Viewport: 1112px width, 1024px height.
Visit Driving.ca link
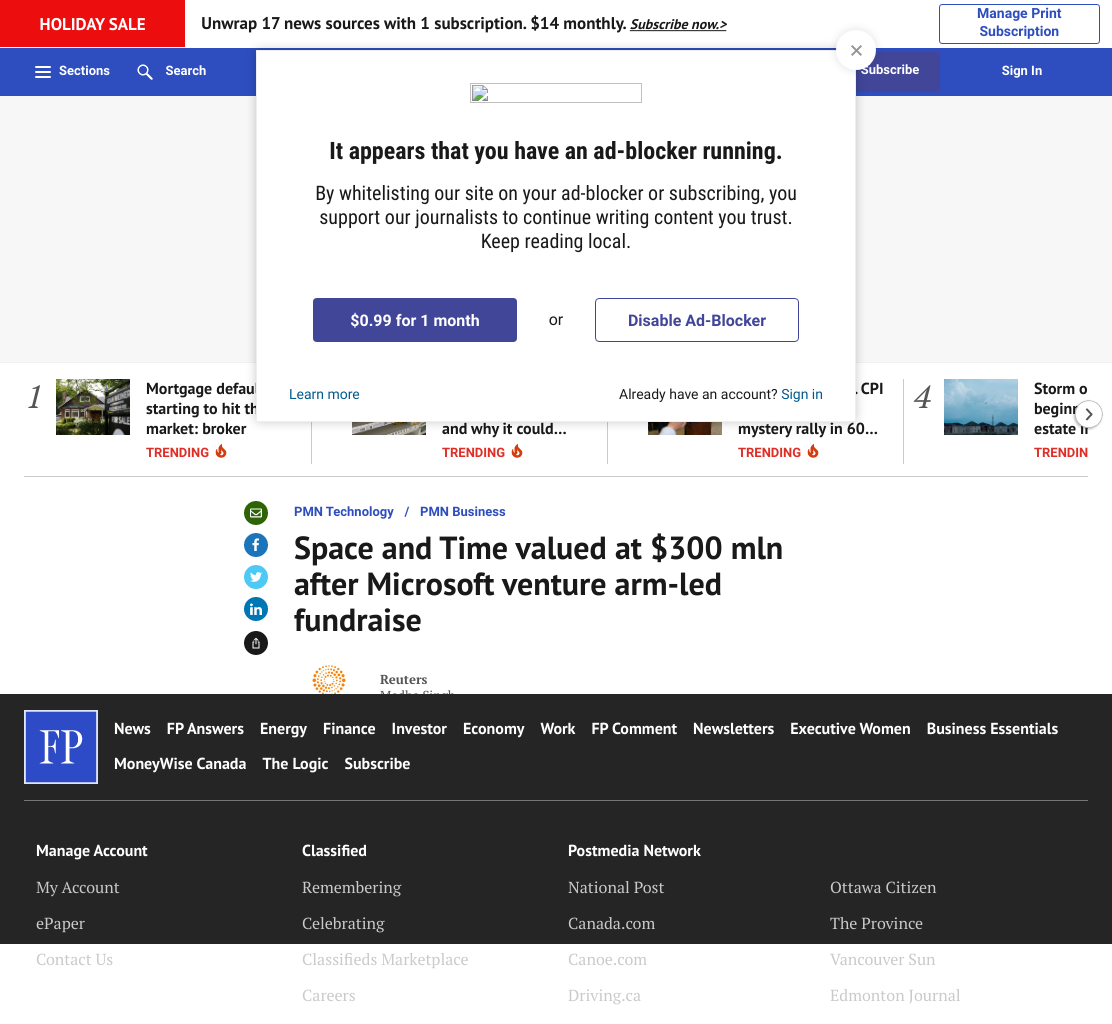click(604, 996)
